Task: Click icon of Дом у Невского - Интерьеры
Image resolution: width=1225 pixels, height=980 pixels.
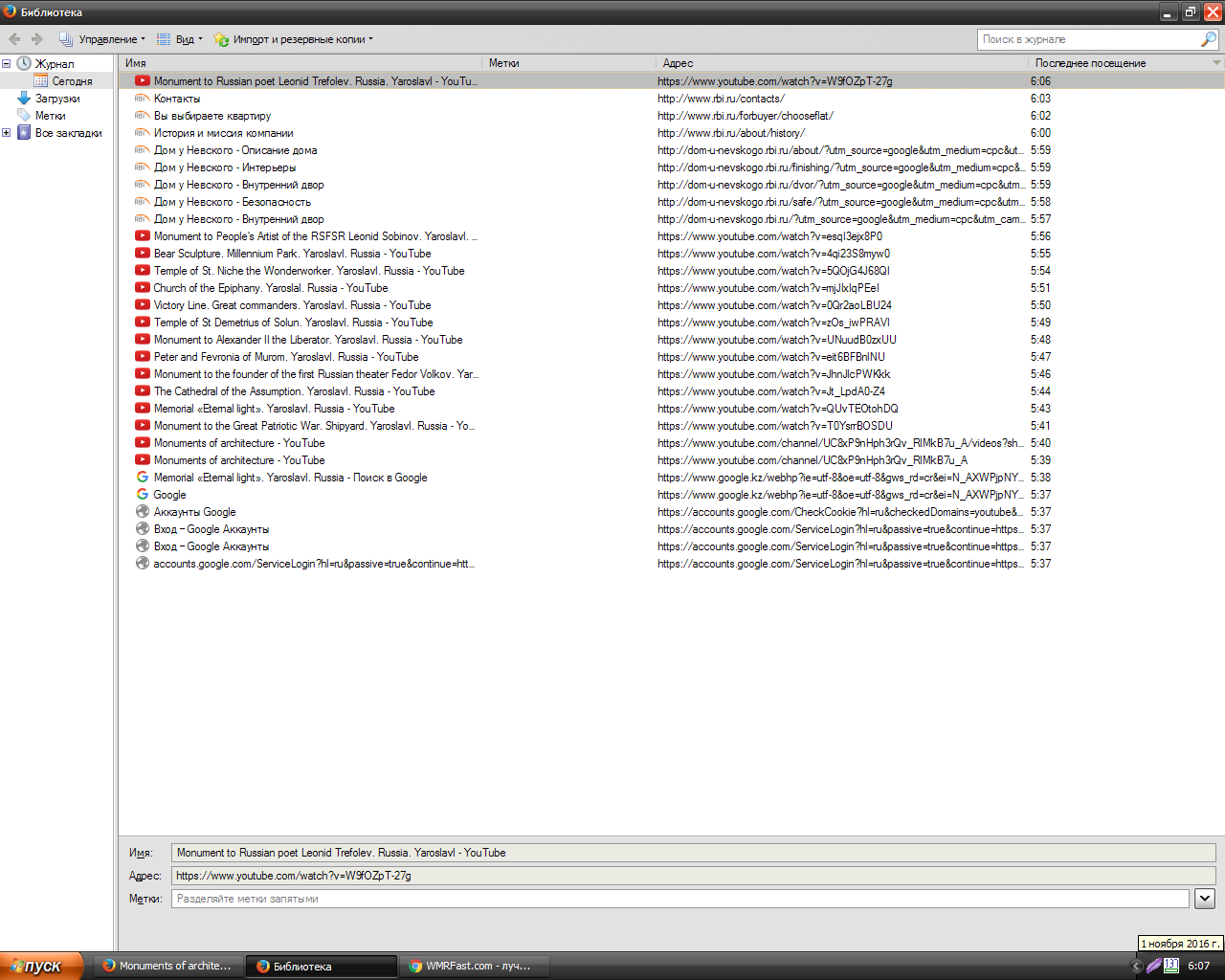Action: pos(143,167)
